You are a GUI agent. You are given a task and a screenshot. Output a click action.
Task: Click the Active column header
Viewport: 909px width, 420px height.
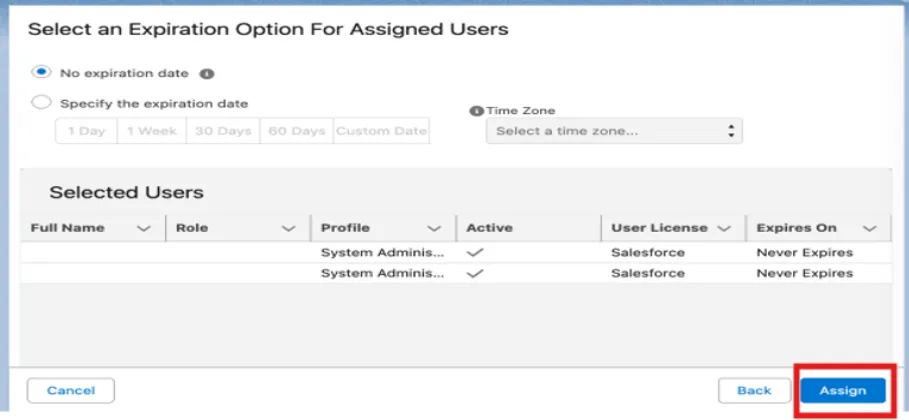[489, 228]
